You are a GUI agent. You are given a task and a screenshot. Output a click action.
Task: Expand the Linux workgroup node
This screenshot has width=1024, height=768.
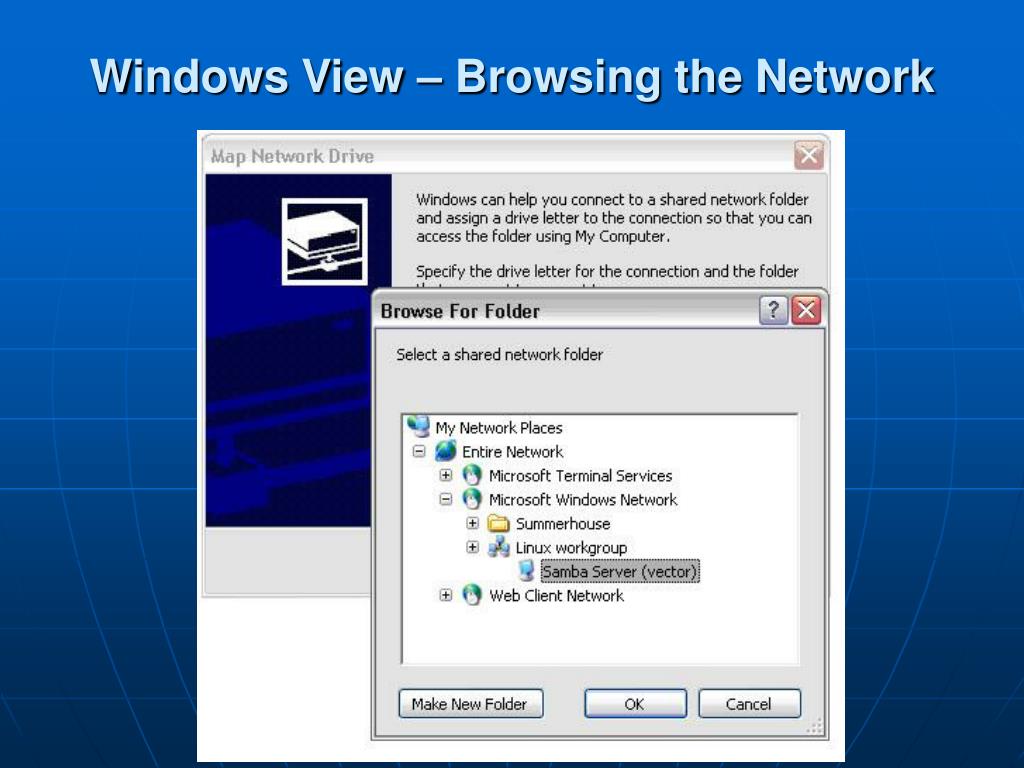pyautogui.click(x=473, y=547)
